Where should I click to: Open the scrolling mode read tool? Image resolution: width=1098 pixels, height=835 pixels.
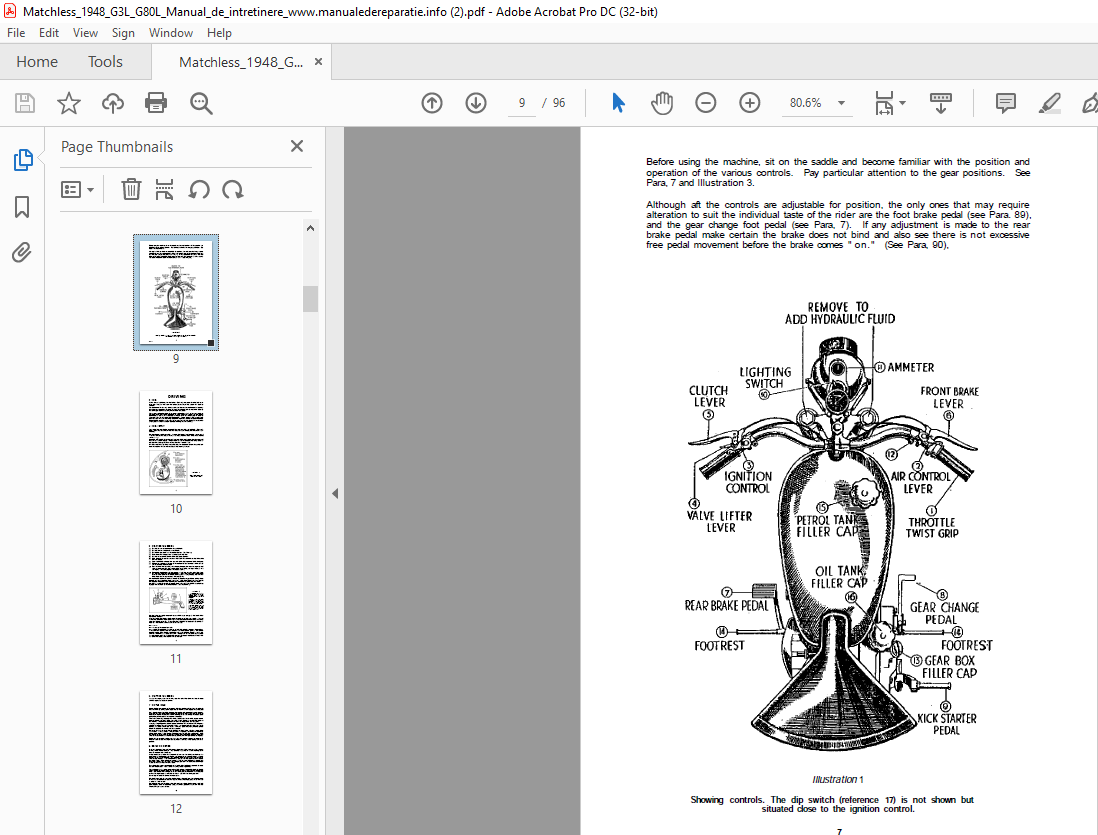click(x=940, y=103)
